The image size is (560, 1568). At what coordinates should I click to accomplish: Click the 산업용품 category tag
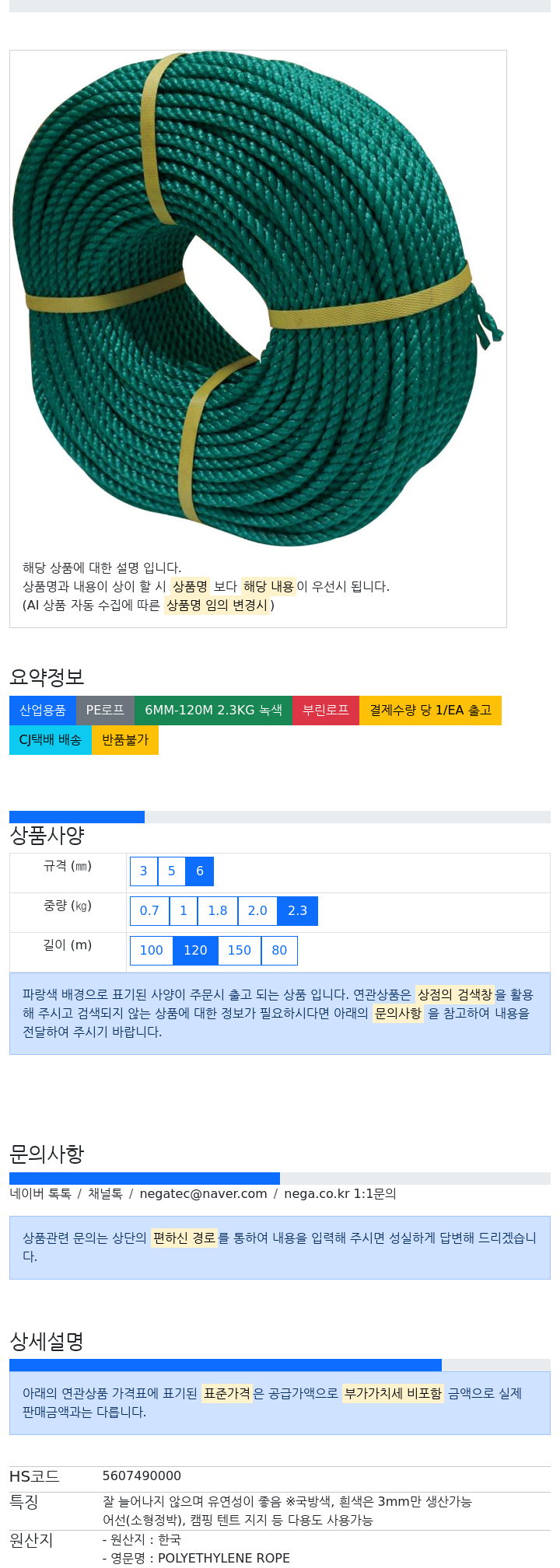click(43, 711)
